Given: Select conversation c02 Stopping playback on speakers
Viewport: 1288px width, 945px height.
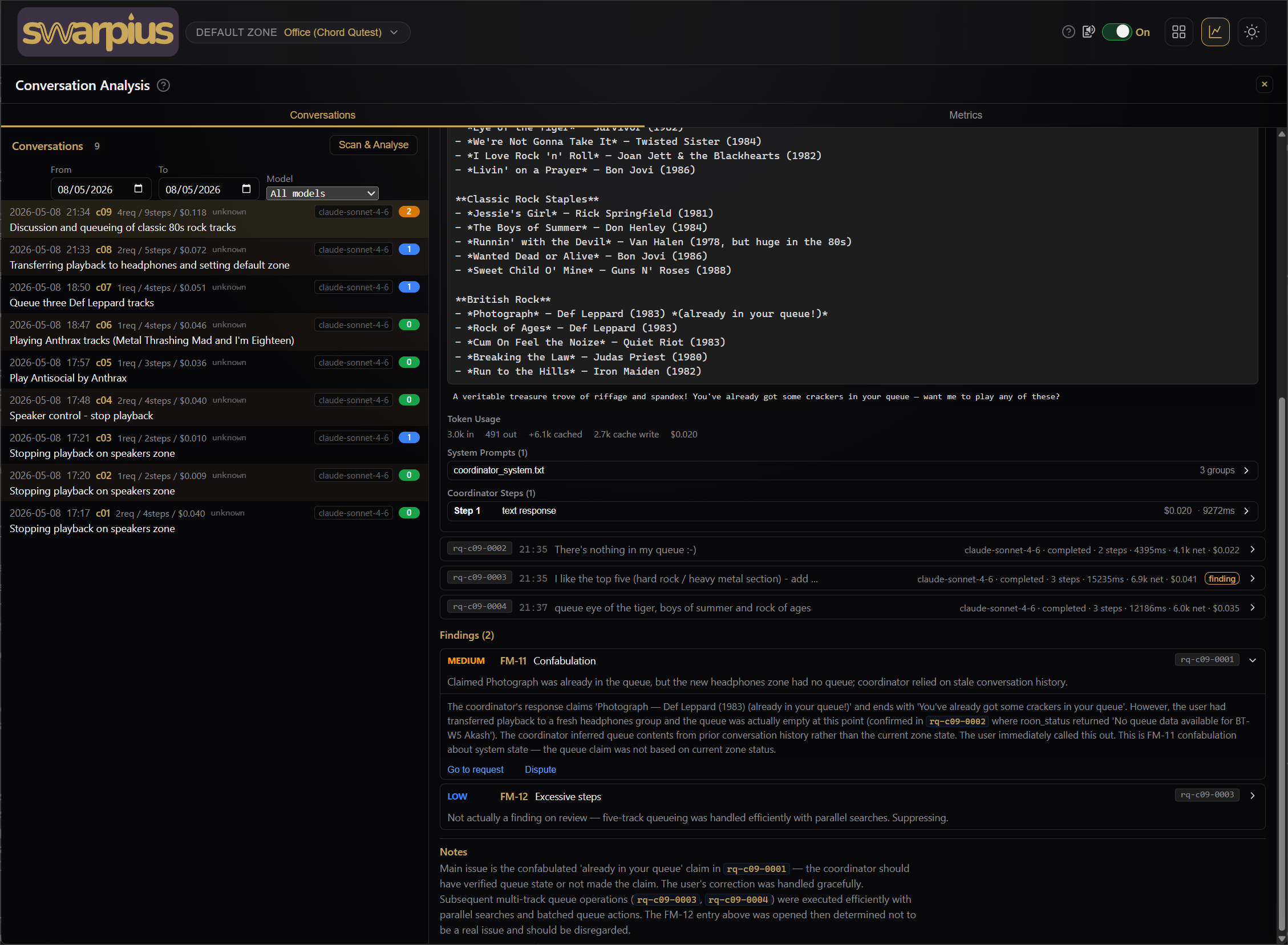Looking at the screenshot, I should 214,484.
